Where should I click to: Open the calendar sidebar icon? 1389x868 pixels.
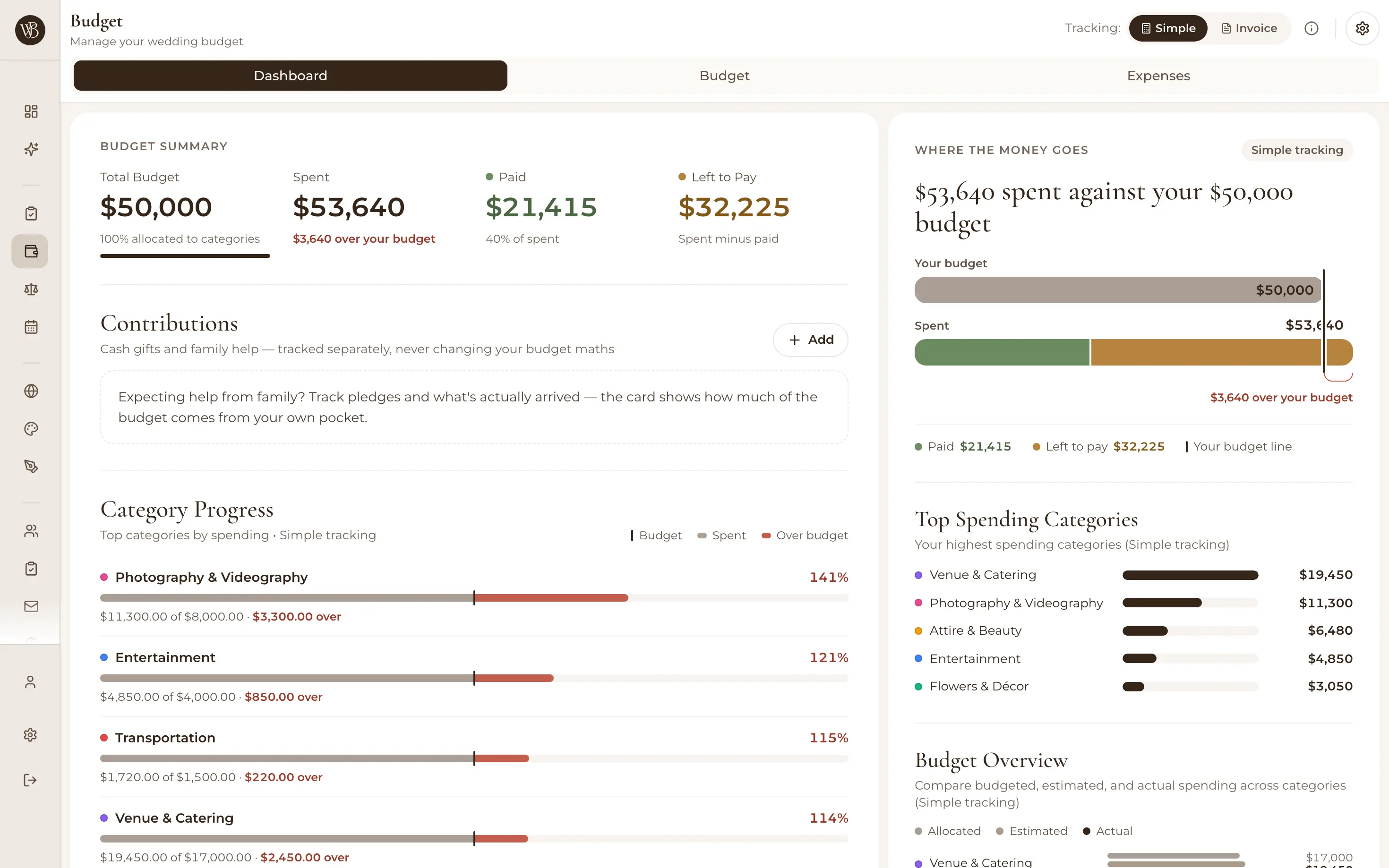point(31,327)
